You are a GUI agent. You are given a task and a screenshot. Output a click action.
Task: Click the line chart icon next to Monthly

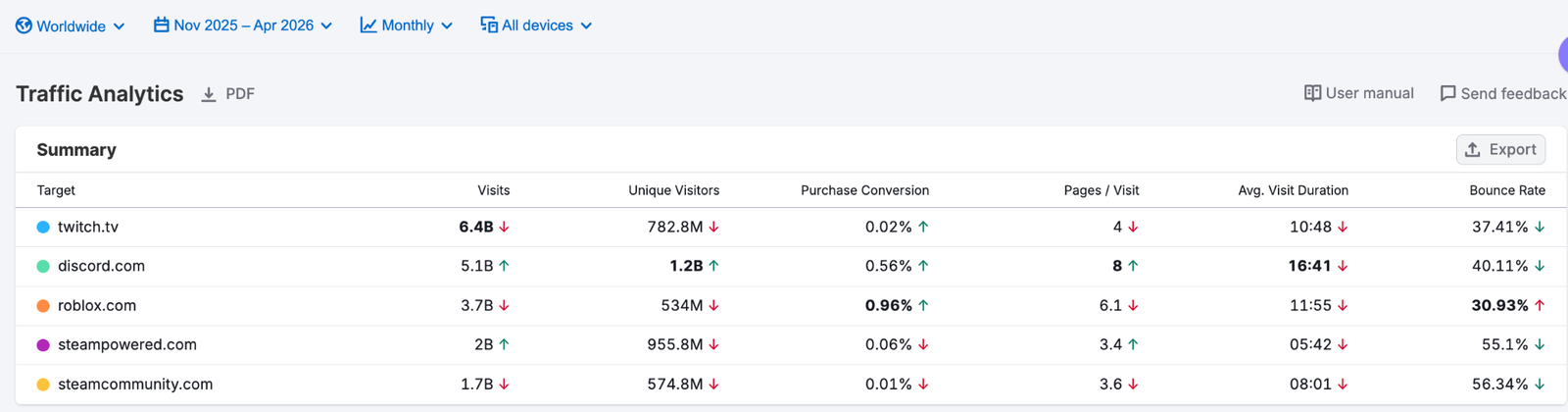[368, 25]
